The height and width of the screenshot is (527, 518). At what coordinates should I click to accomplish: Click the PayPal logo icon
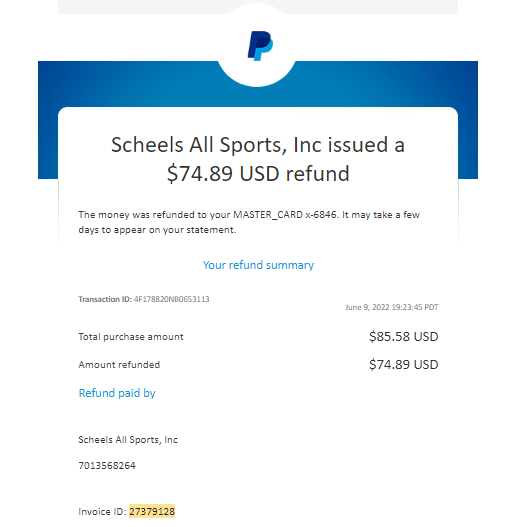click(260, 46)
